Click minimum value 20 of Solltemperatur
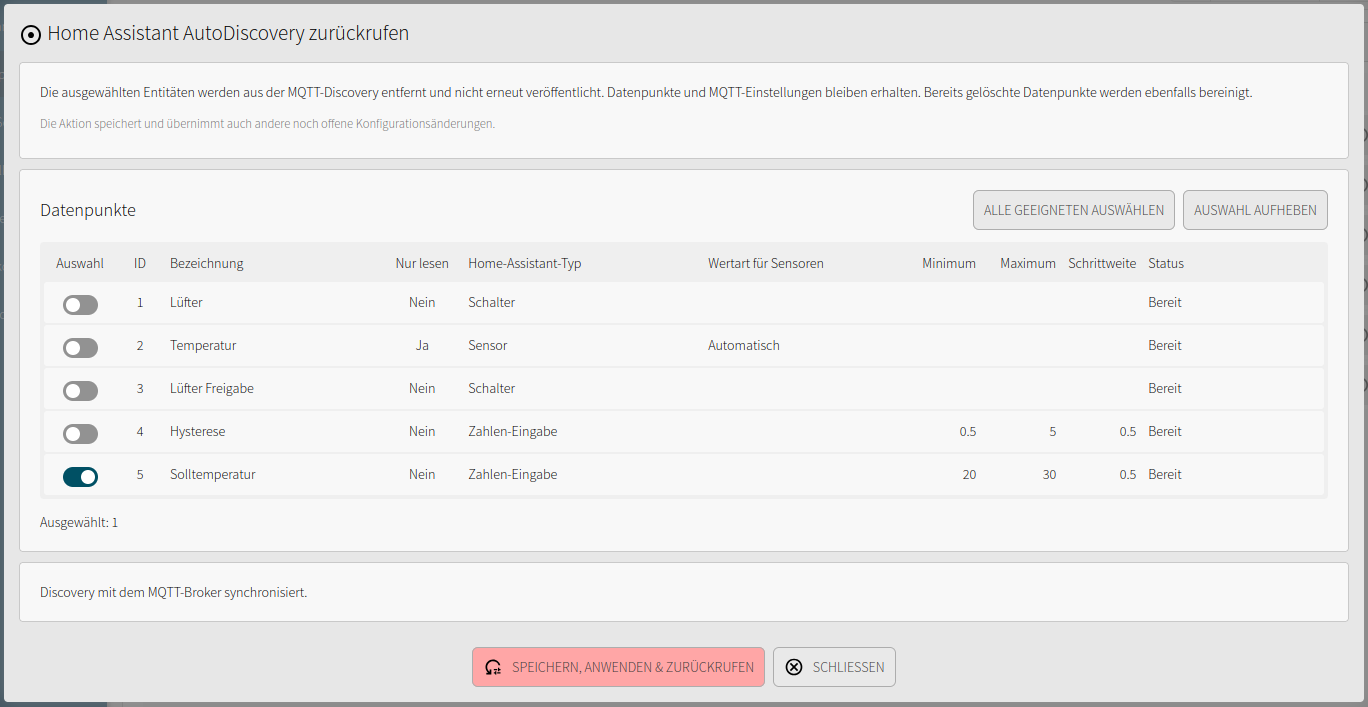This screenshot has width=1368, height=707. pyautogui.click(x=969, y=474)
